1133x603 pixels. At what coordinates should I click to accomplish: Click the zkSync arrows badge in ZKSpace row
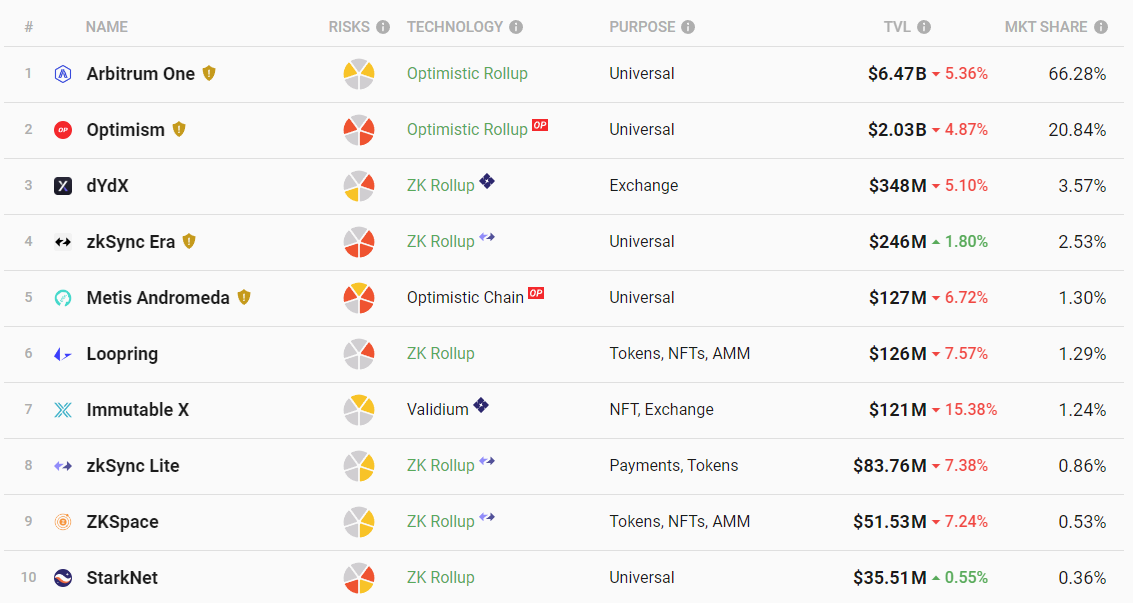[487, 517]
